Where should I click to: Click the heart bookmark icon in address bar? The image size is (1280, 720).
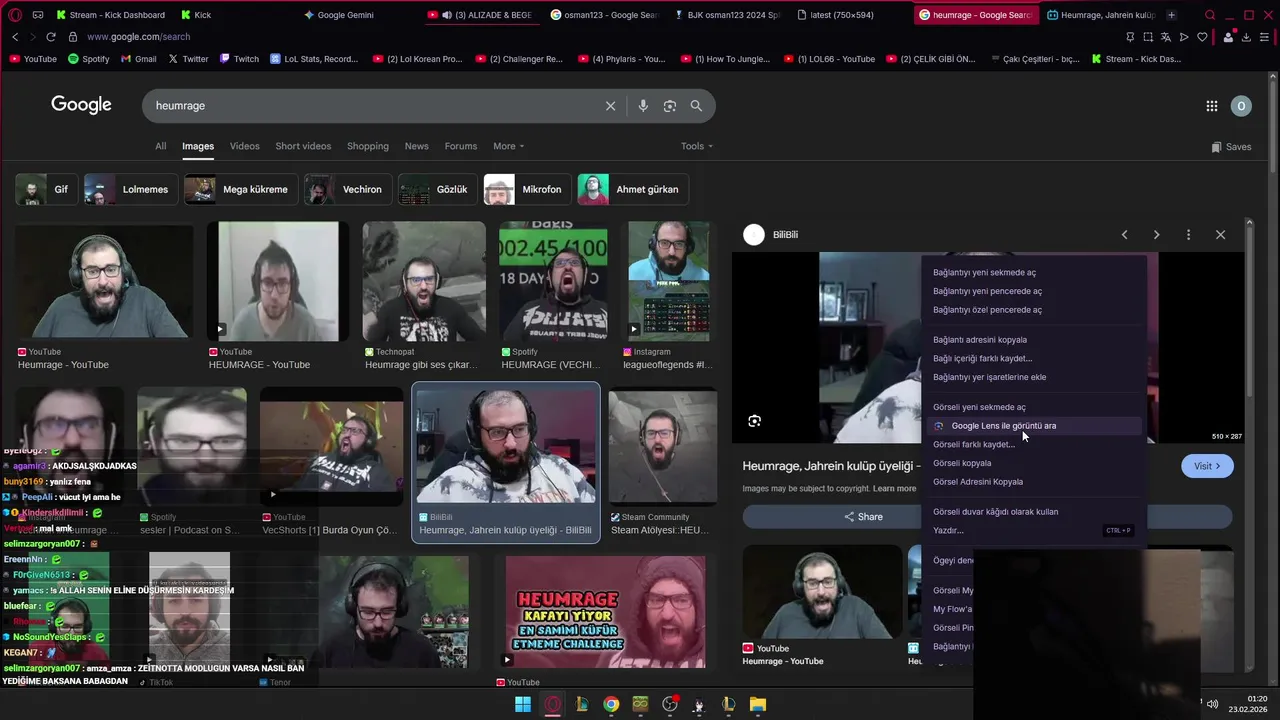coord(1202,37)
